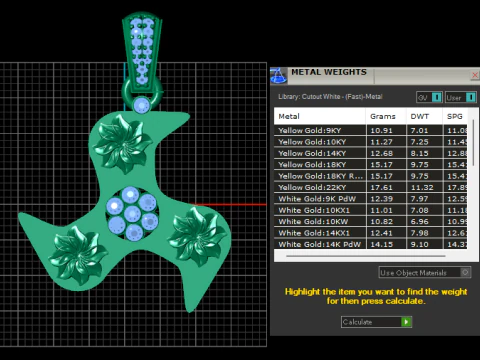Click the 11.32 DWT value
480x360 pixels.
coord(422,187)
